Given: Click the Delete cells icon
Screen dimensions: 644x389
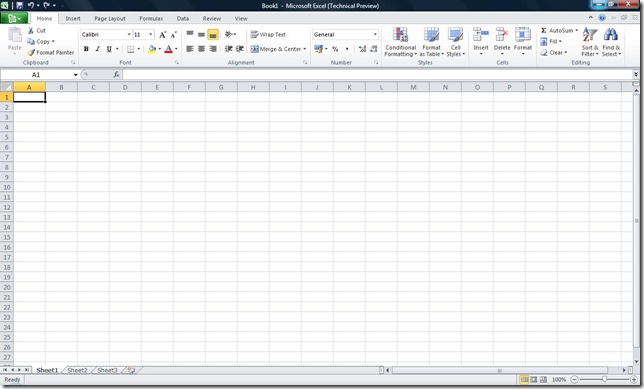Looking at the screenshot, I should [502, 35].
